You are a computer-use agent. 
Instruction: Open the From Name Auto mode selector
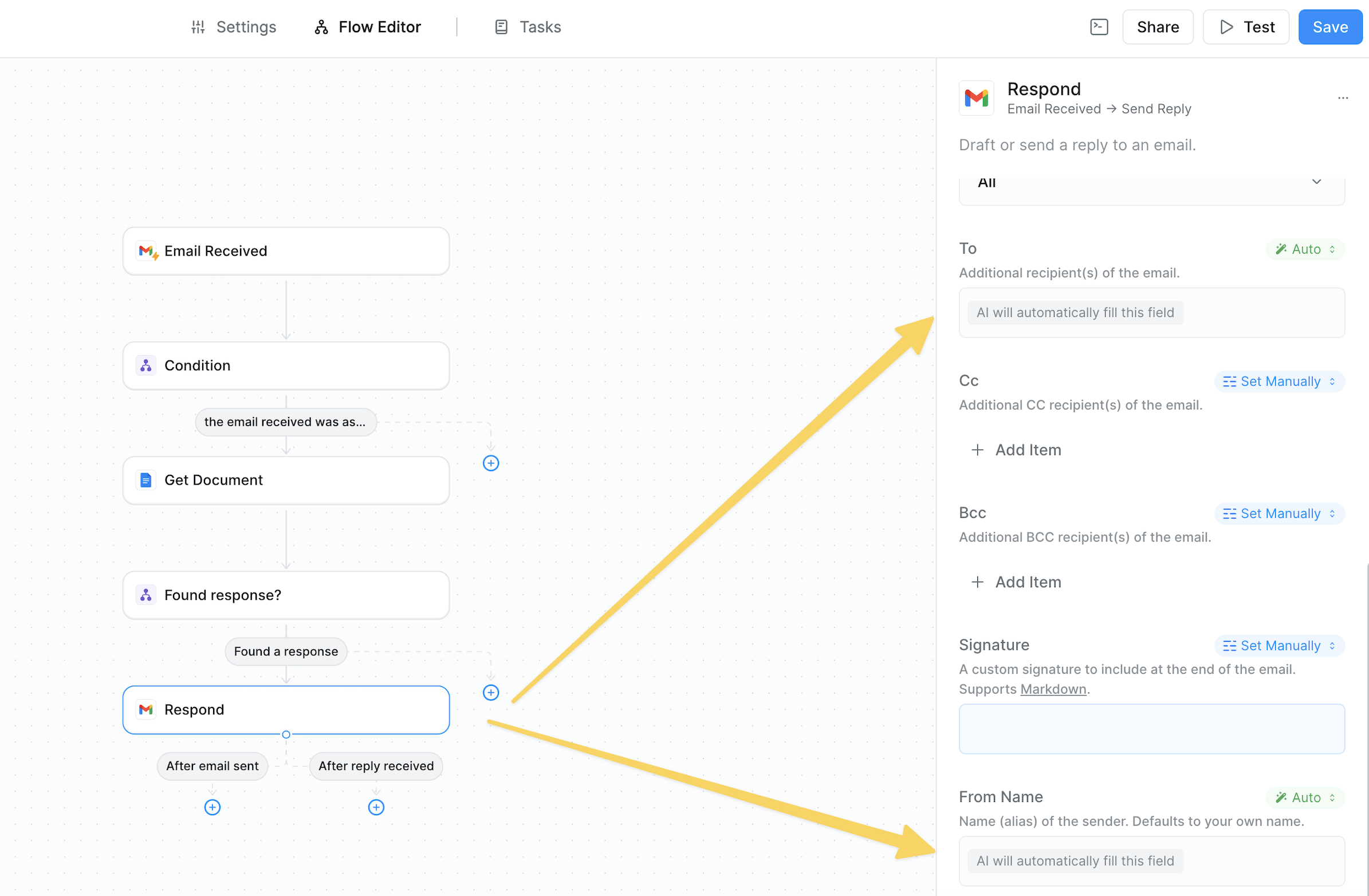coord(1305,797)
